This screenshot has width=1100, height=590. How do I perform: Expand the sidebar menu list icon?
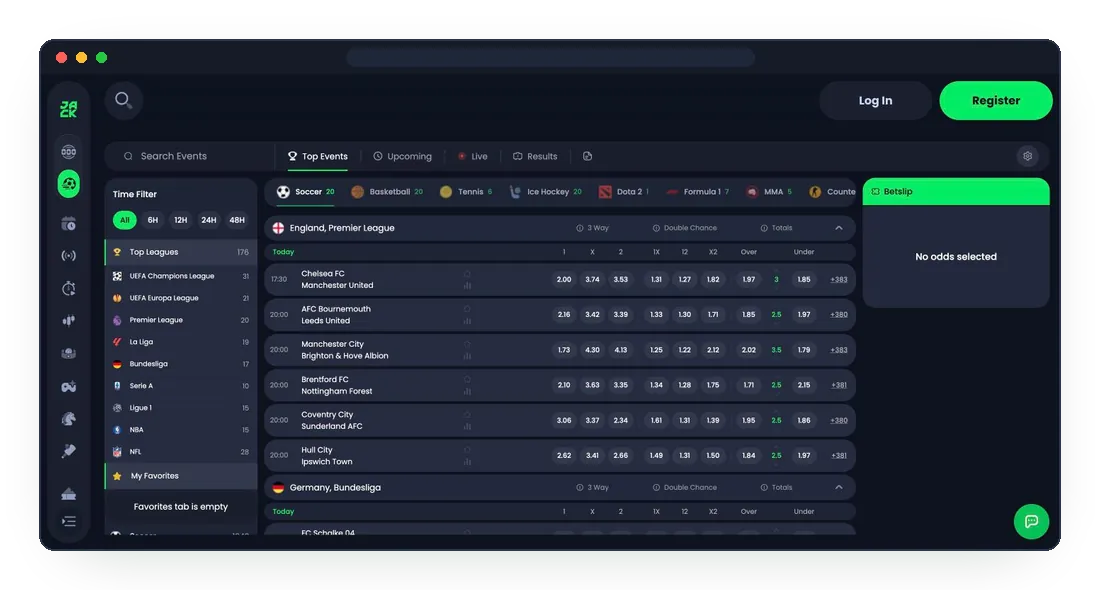pyautogui.click(x=69, y=521)
